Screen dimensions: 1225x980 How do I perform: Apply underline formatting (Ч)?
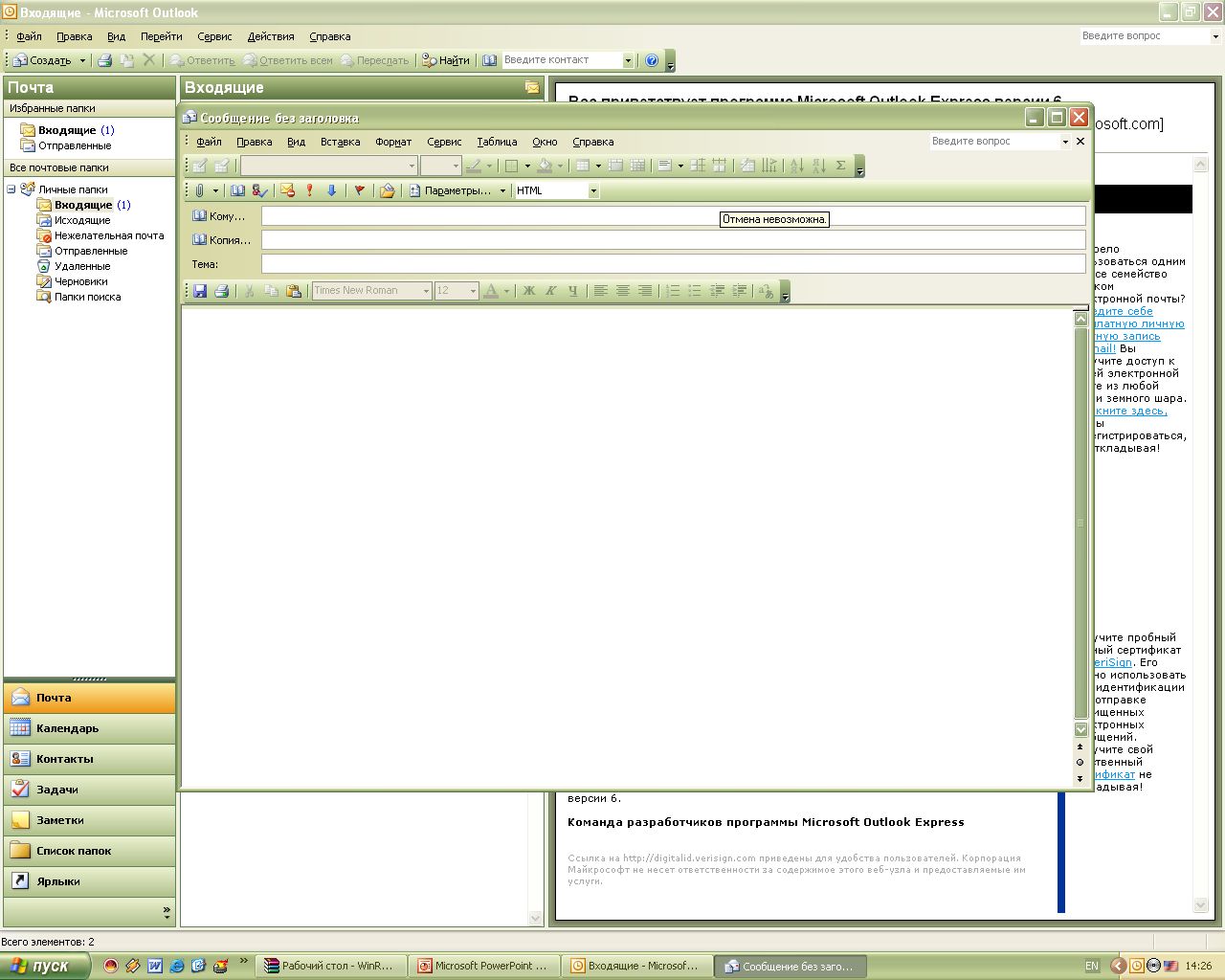click(x=572, y=291)
